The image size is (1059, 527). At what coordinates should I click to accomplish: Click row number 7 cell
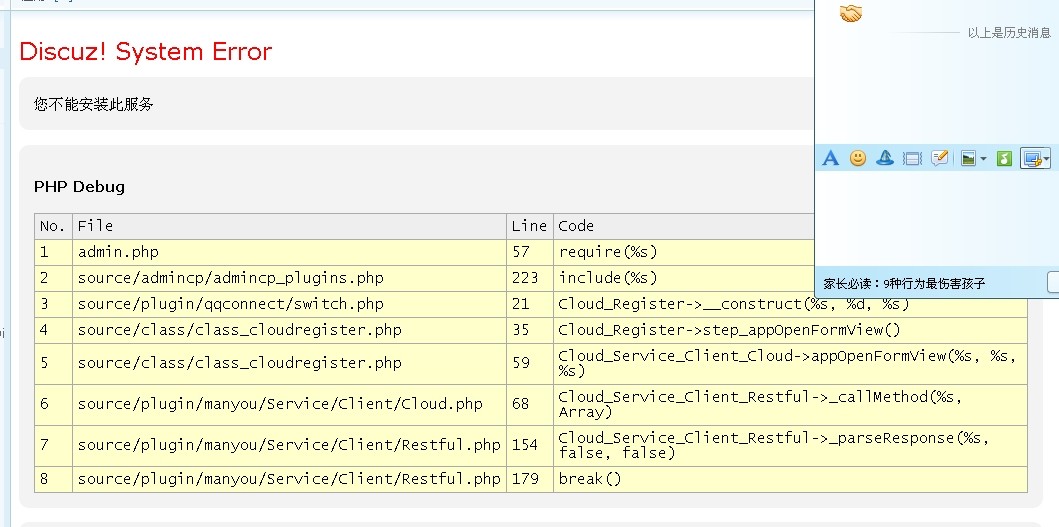click(x=53, y=445)
